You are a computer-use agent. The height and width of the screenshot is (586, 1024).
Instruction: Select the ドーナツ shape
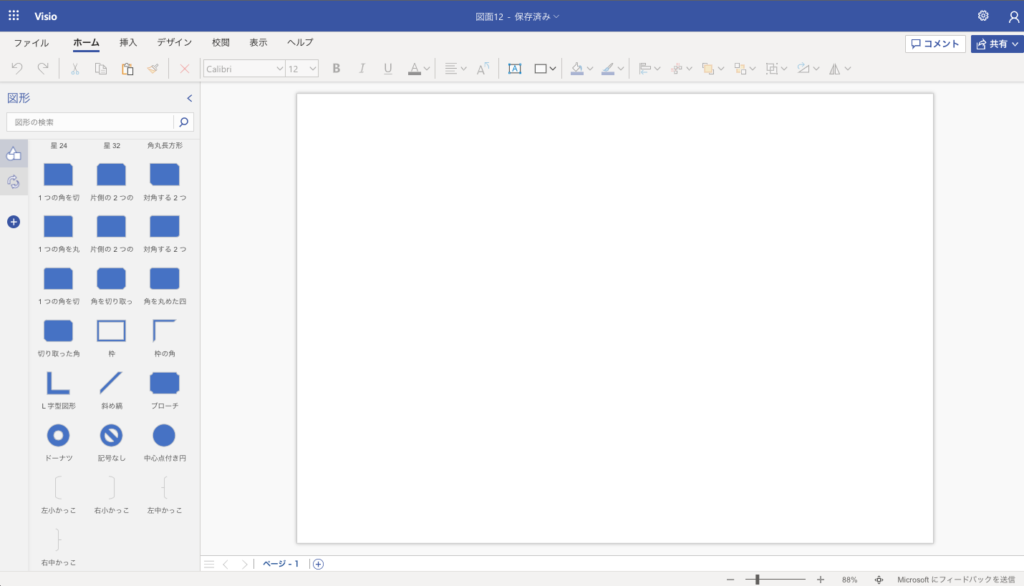pos(58,435)
